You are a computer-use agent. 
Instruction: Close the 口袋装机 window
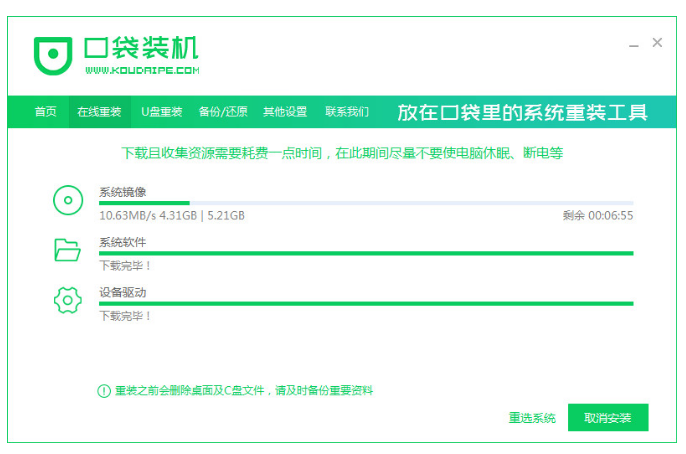click(x=657, y=42)
